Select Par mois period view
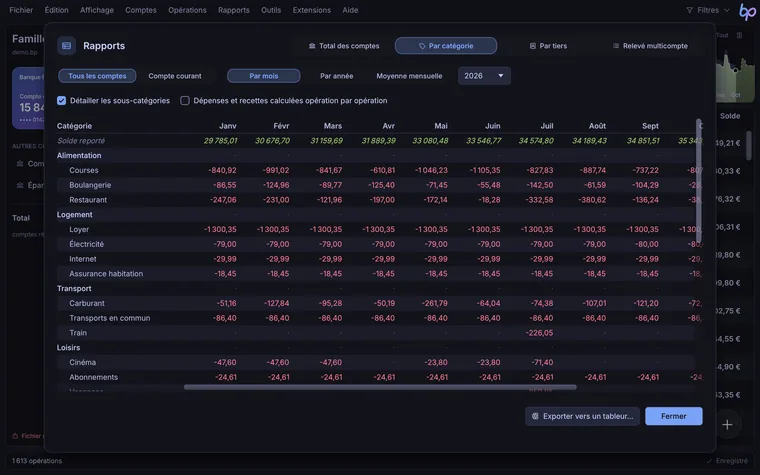This screenshot has width=760, height=475. pos(264,76)
